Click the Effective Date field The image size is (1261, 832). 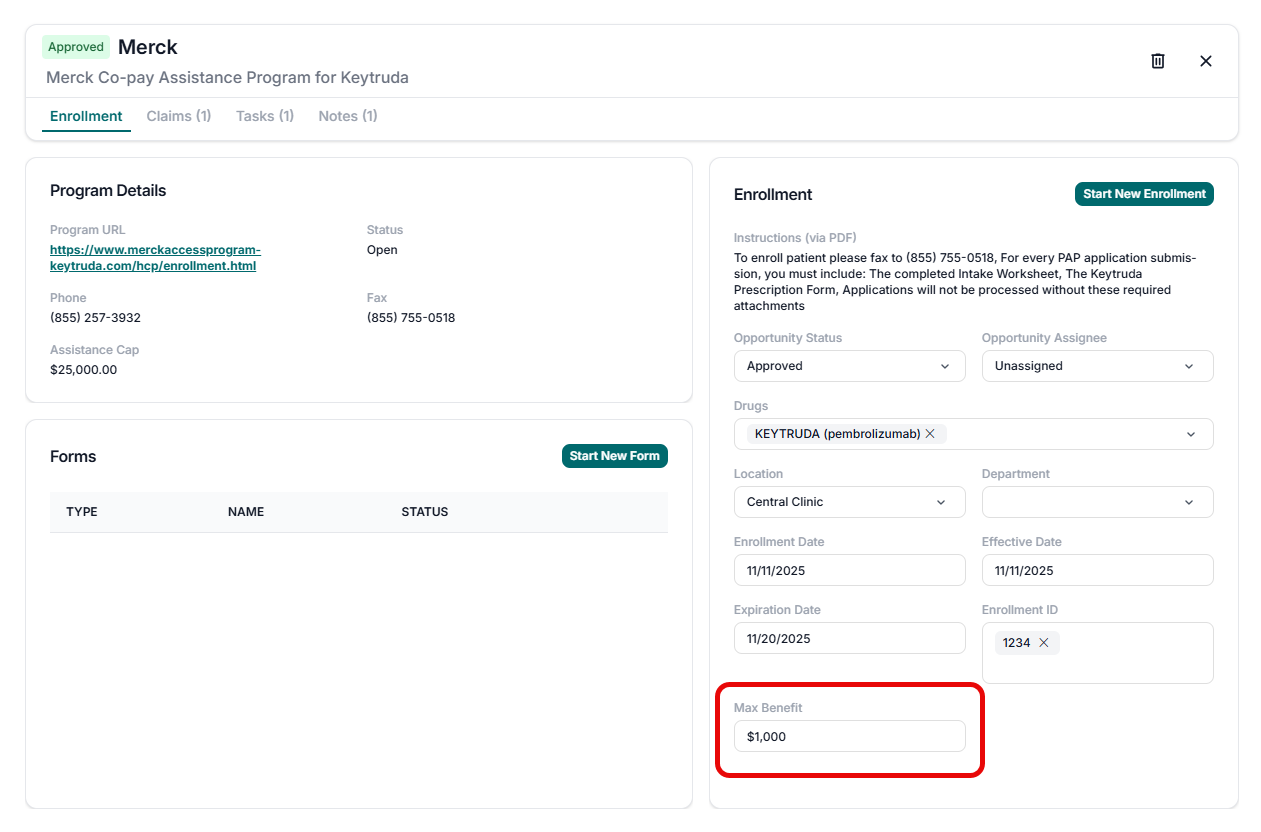1097,570
